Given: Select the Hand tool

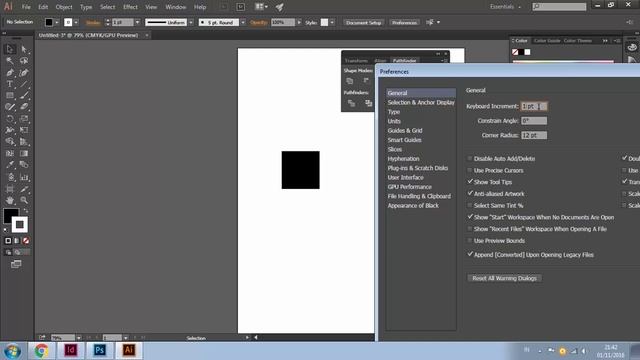Looking at the screenshot, I should pos(10,200).
